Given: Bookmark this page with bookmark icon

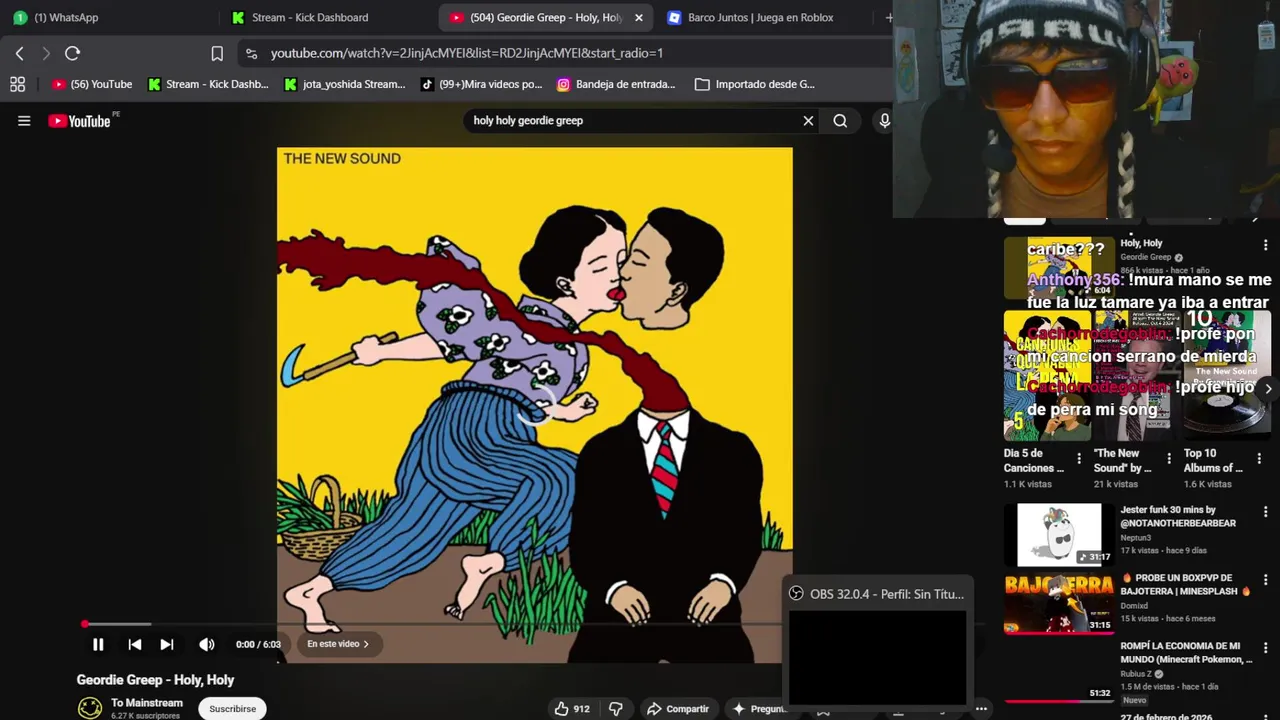Looking at the screenshot, I should pyautogui.click(x=217, y=53).
